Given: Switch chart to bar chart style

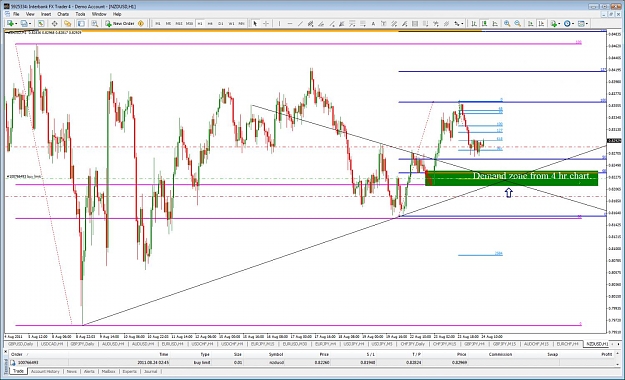Looking at the screenshot, I should click(474, 24).
